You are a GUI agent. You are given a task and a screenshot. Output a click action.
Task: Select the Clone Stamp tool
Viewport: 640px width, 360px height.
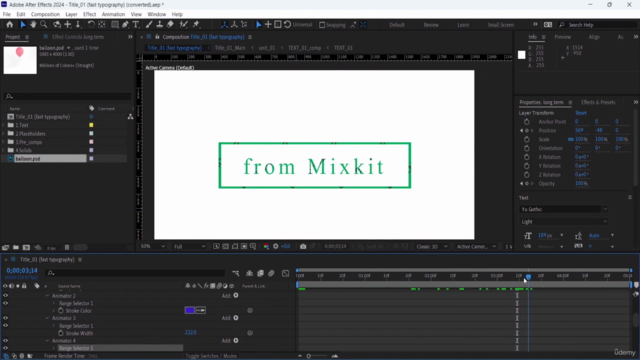click(160, 25)
